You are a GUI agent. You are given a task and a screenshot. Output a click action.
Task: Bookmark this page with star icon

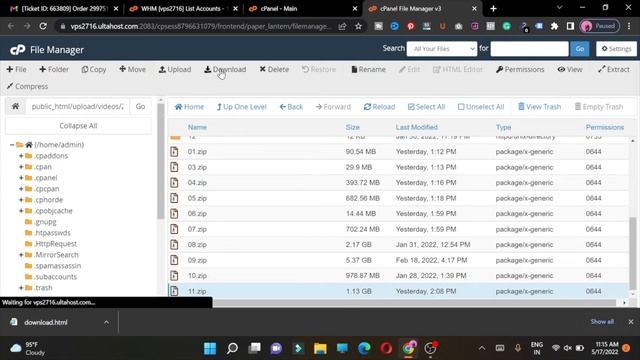[358, 26]
